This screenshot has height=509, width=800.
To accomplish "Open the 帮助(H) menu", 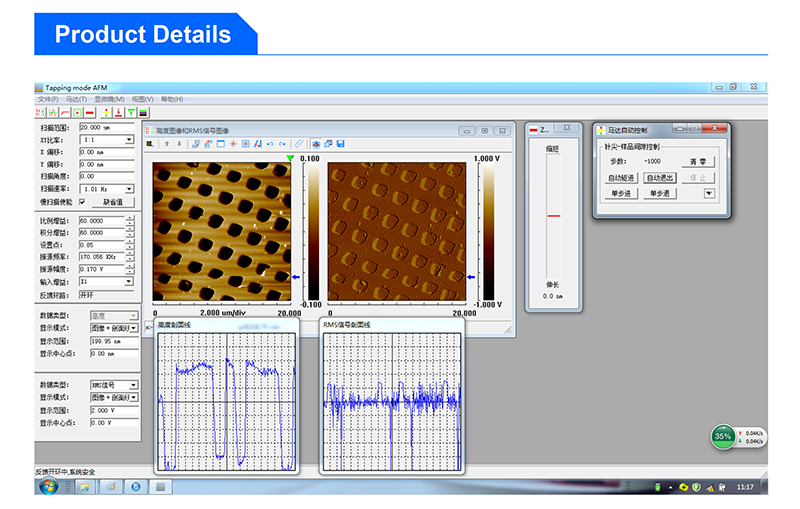I will pos(172,99).
